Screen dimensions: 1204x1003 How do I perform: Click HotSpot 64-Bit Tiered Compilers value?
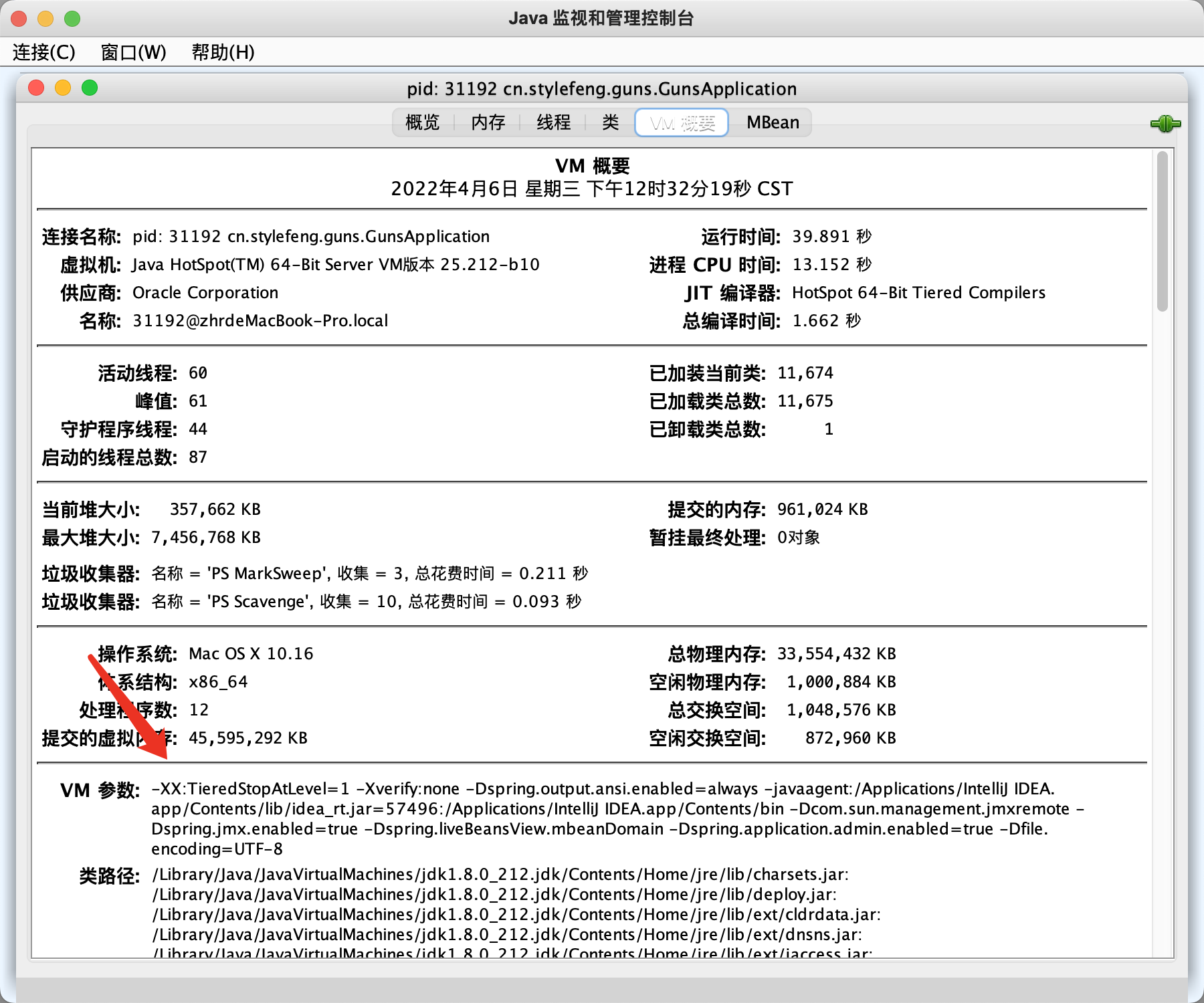click(x=918, y=293)
